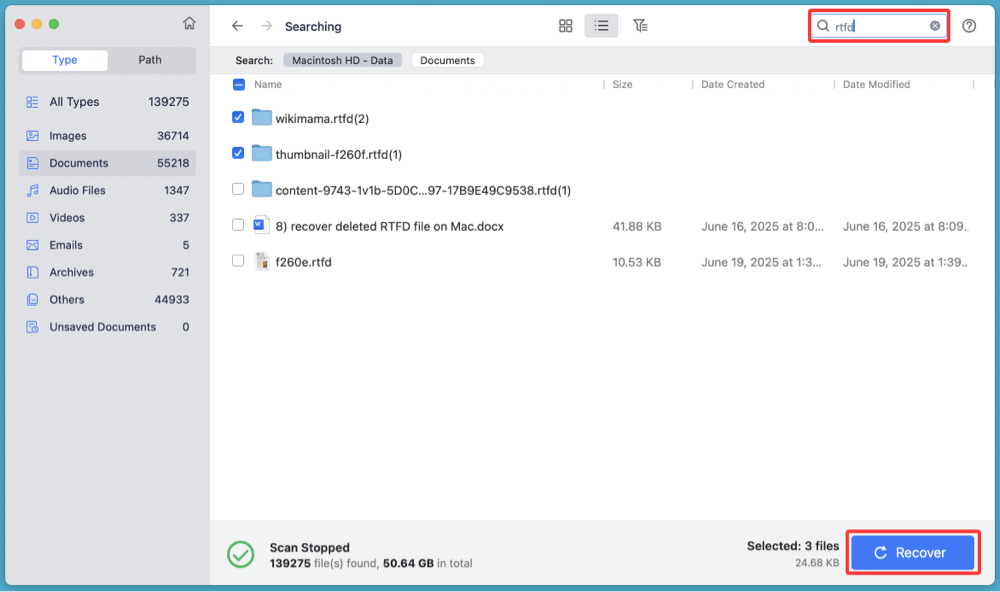
Task: Select the Type tab
Action: (63, 60)
